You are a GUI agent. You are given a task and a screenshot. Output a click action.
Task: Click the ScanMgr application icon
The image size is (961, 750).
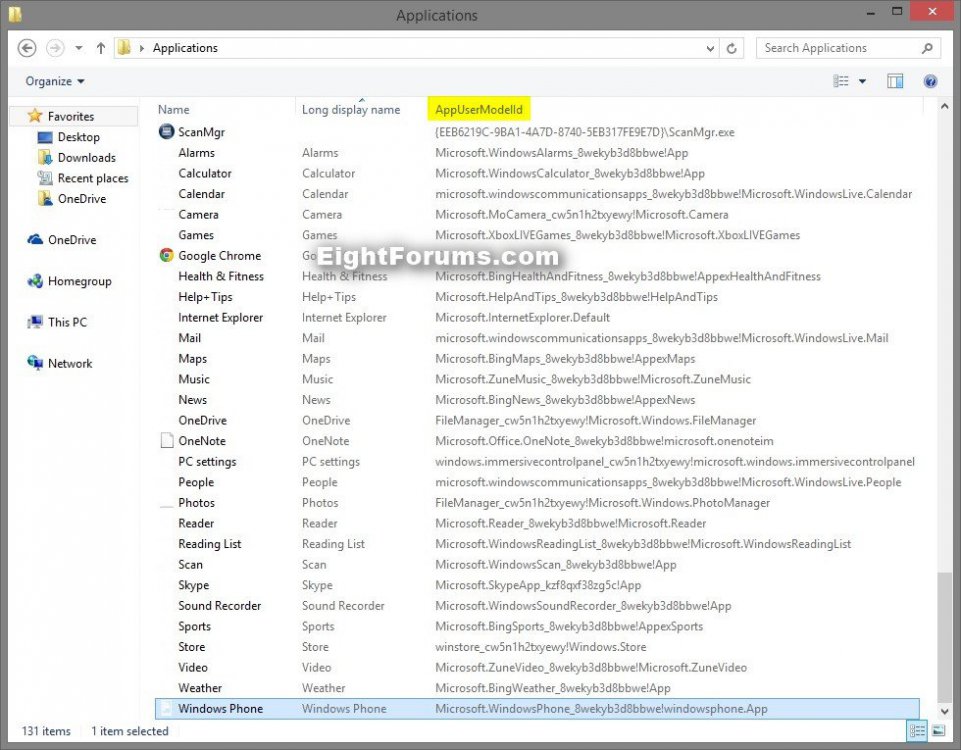pos(166,131)
